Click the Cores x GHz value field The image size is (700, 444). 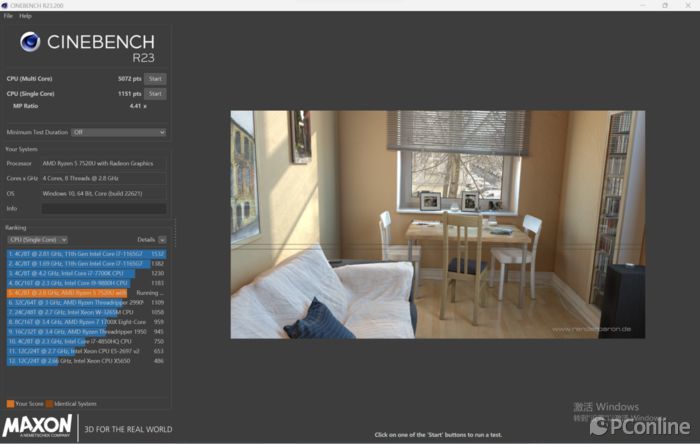click(x=104, y=178)
